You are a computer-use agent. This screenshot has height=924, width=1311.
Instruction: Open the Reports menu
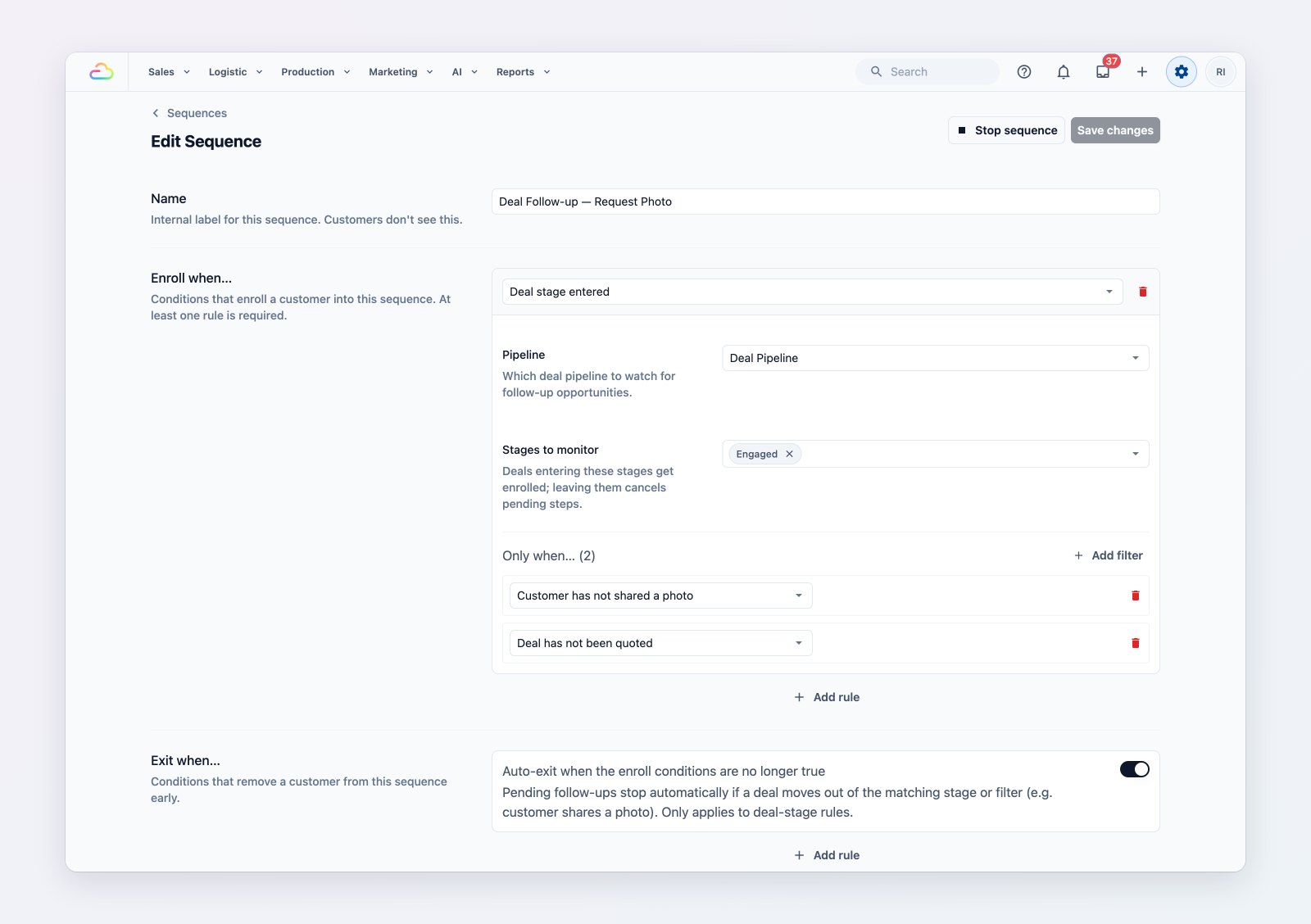(523, 72)
